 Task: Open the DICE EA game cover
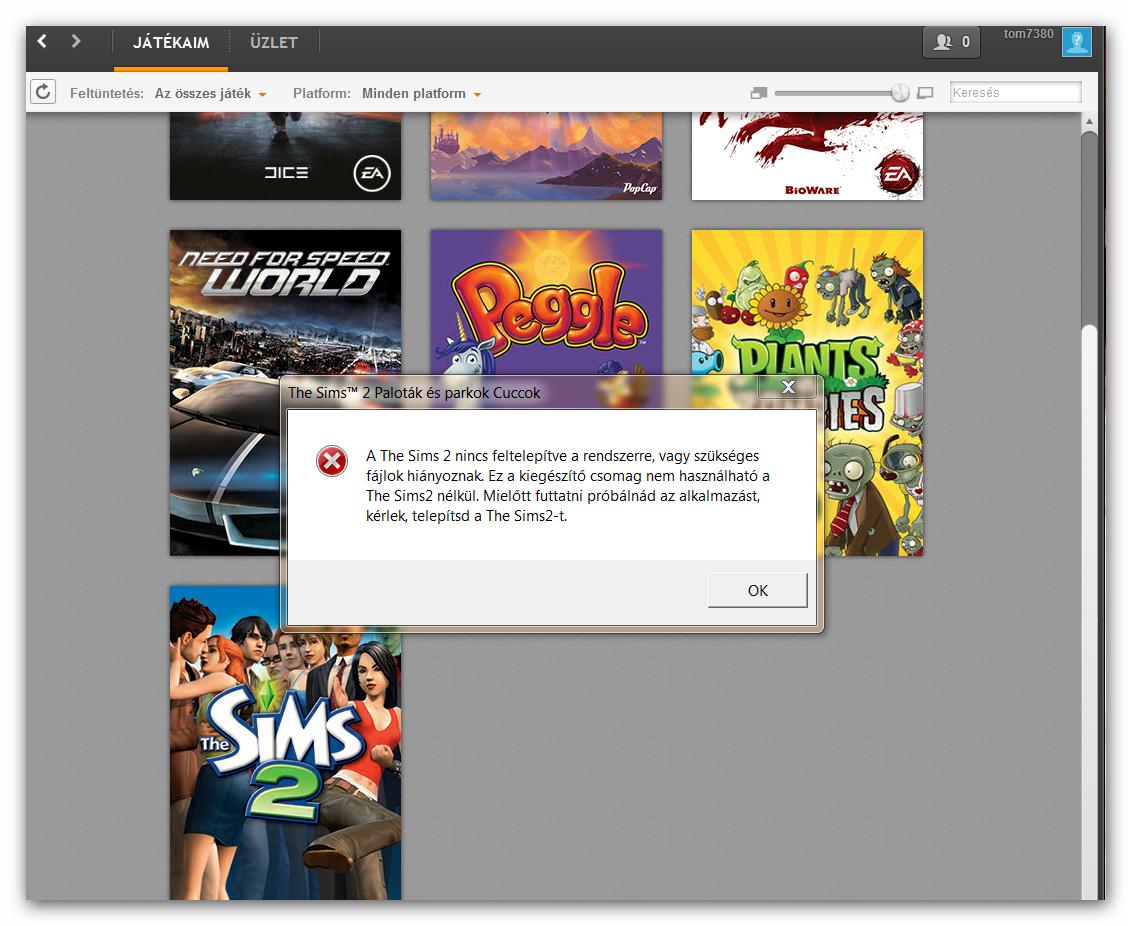285,156
